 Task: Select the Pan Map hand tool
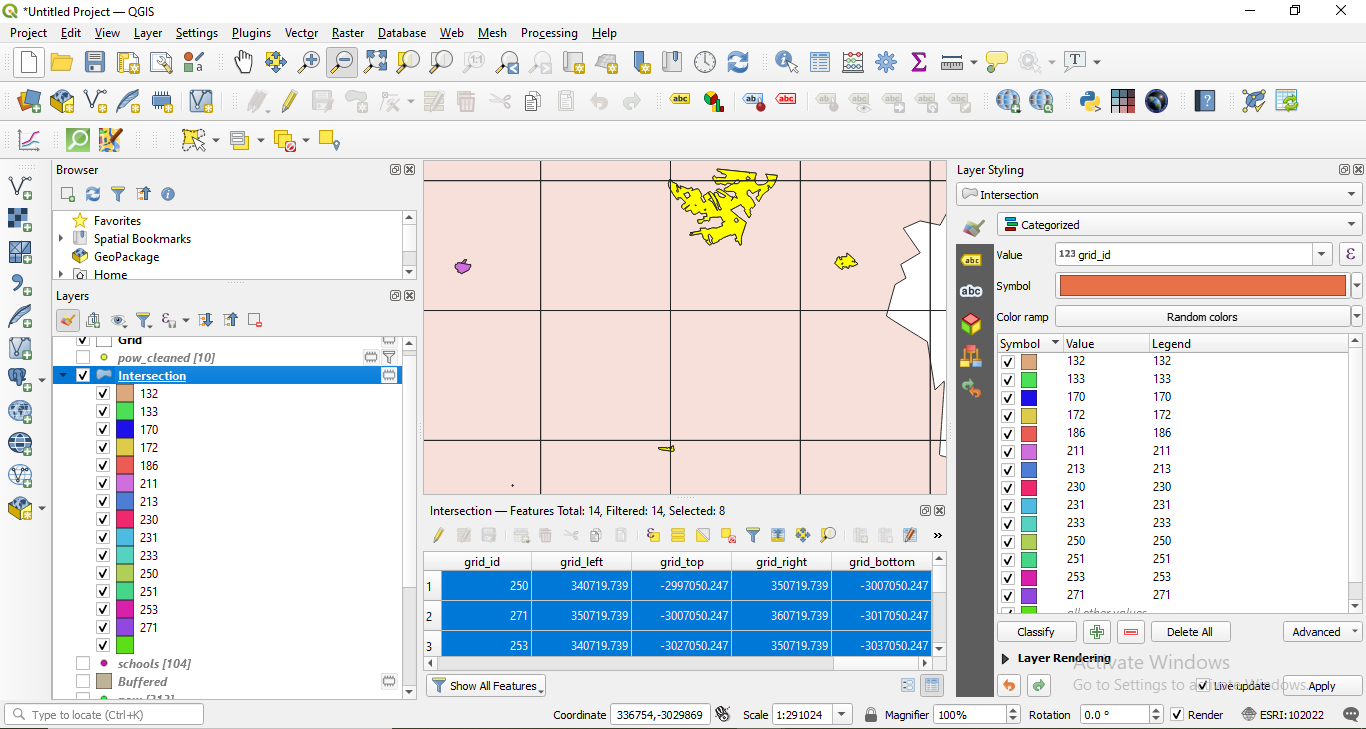pos(243,62)
